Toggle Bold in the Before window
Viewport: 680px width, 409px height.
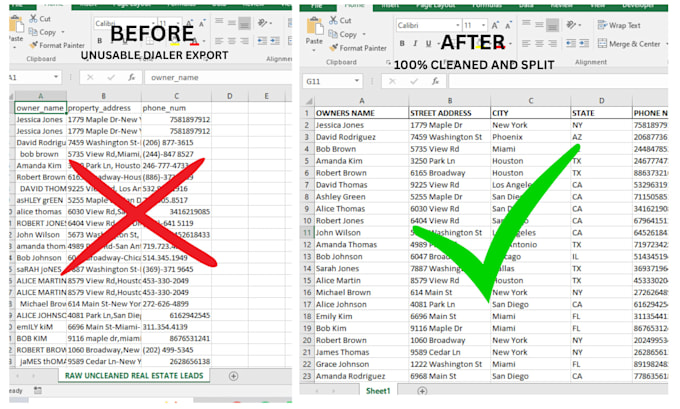pos(100,41)
